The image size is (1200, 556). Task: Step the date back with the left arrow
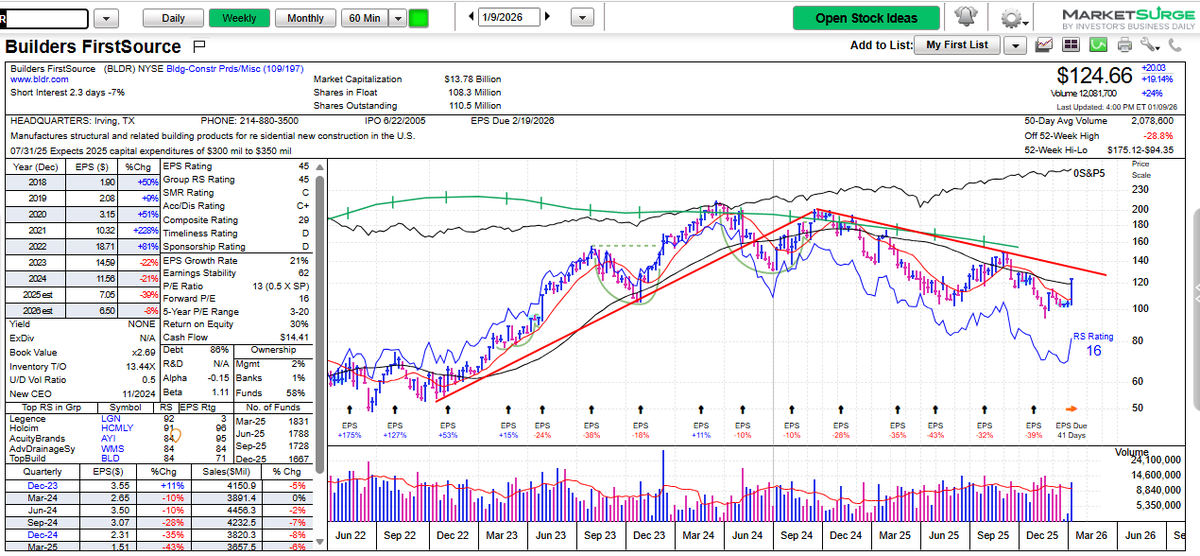pyautogui.click(x=470, y=17)
